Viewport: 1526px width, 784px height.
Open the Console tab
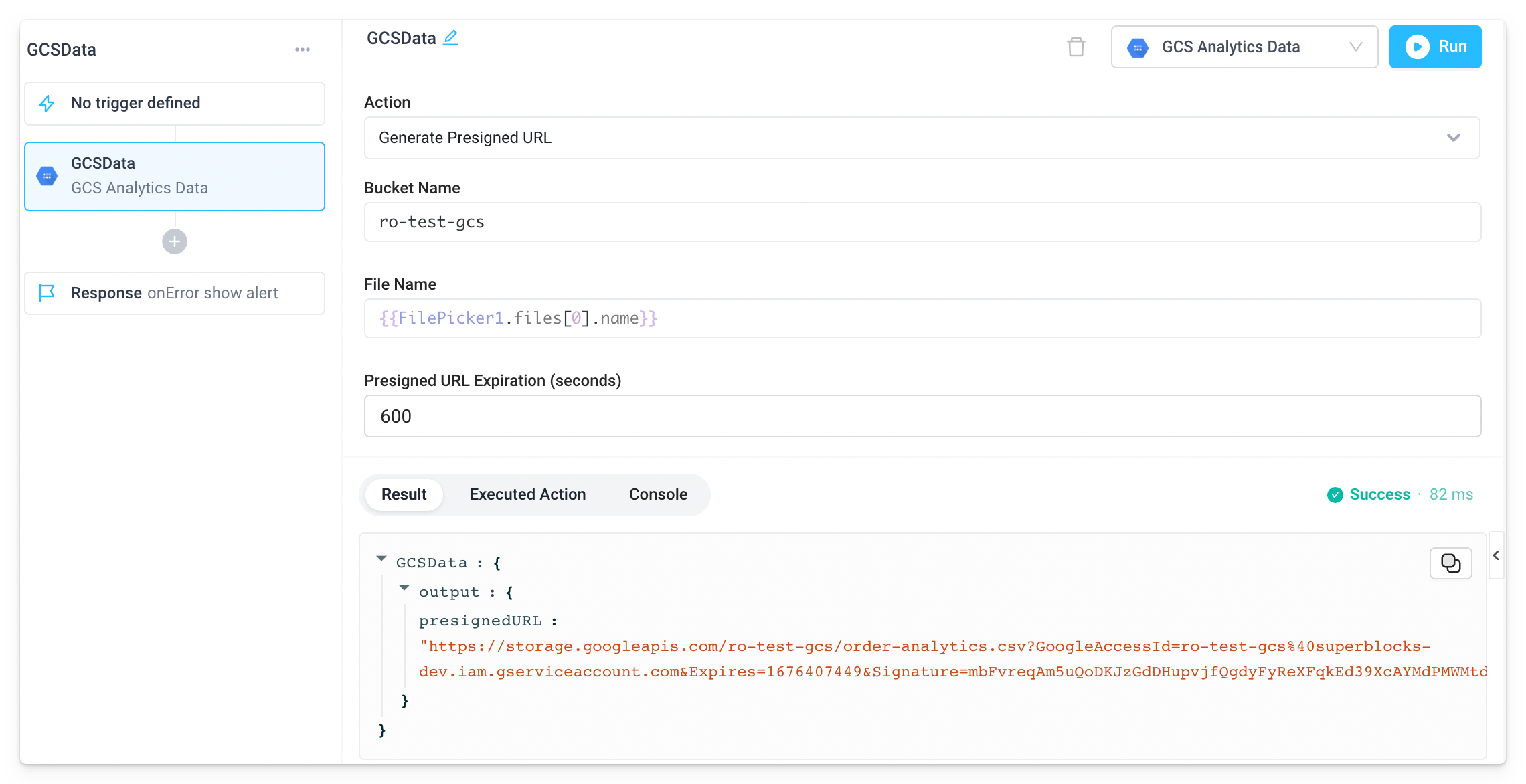657,494
